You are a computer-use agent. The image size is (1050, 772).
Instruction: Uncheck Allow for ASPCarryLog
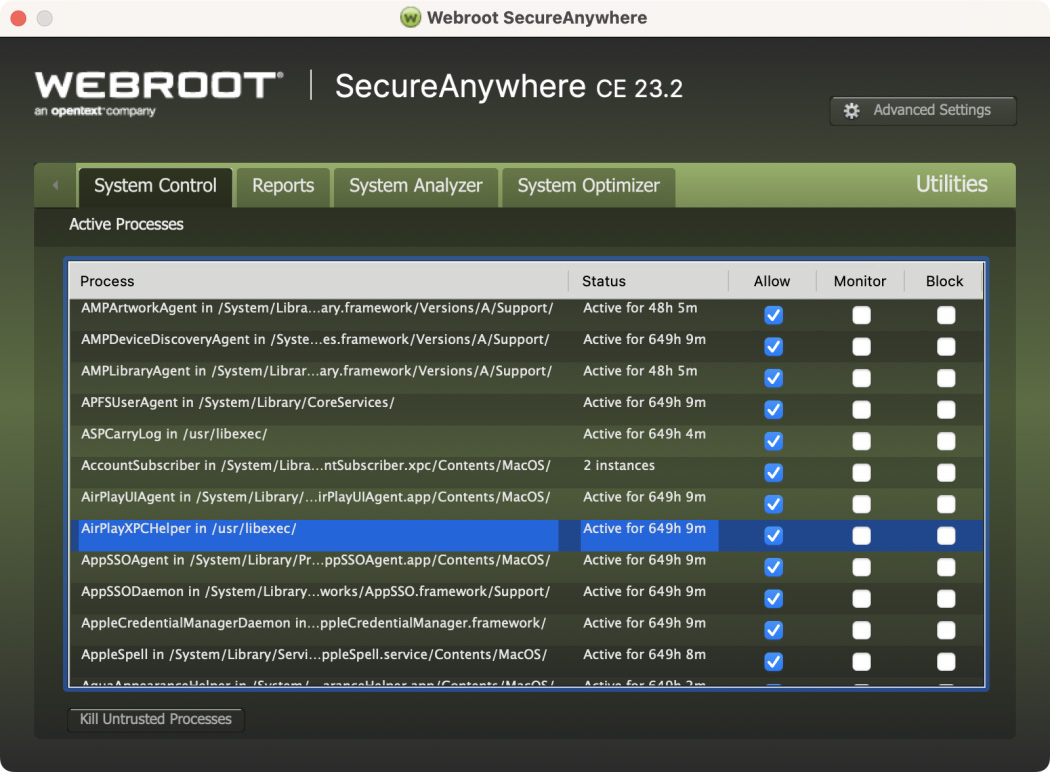tap(773, 441)
